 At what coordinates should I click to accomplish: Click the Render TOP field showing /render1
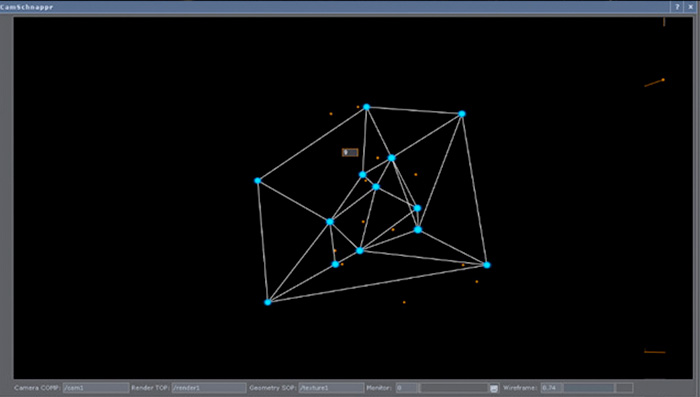click(208, 388)
